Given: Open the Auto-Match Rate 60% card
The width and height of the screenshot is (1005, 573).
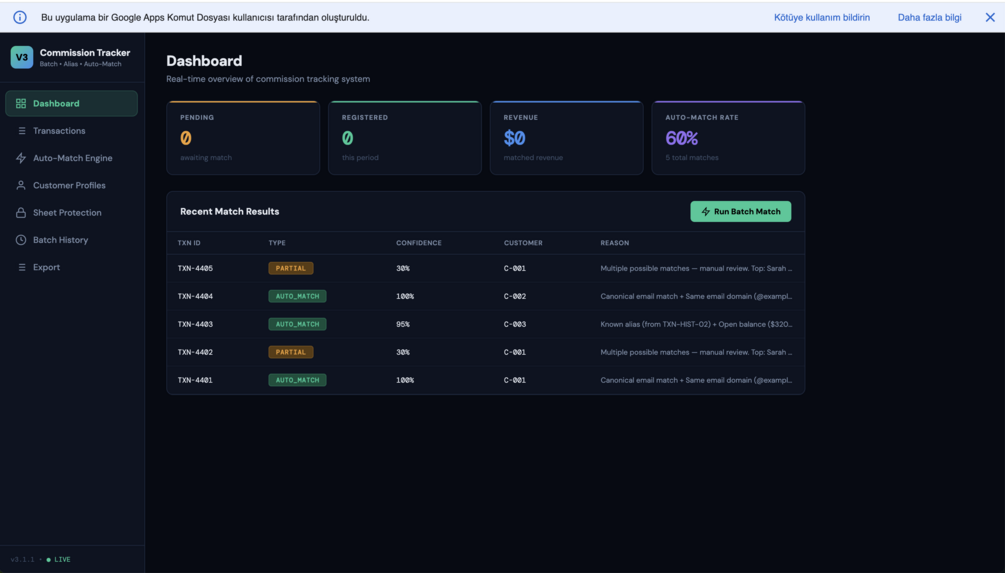Looking at the screenshot, I should coord(728,138).
